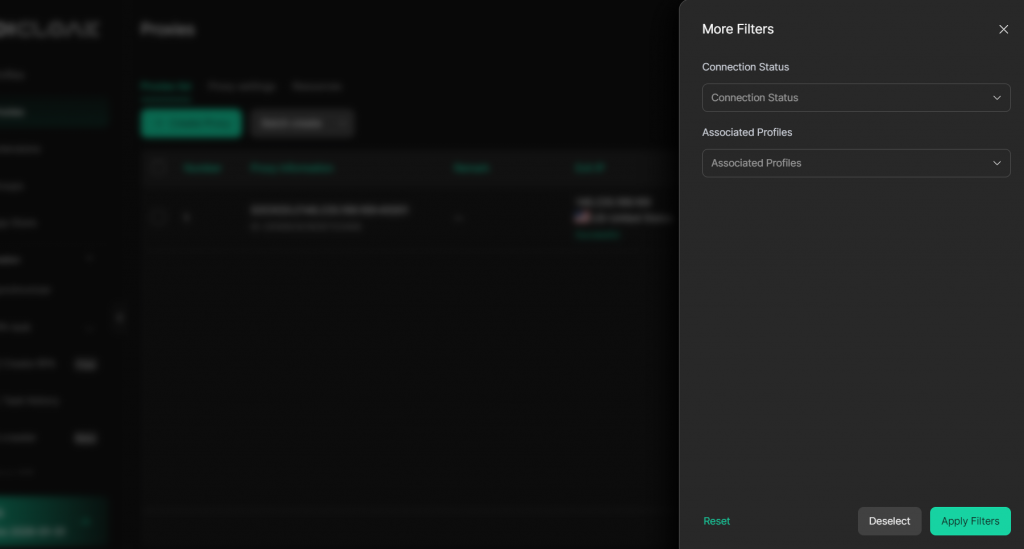Close the More Filters panel

pyautogui.click(x=1003, y=30)
